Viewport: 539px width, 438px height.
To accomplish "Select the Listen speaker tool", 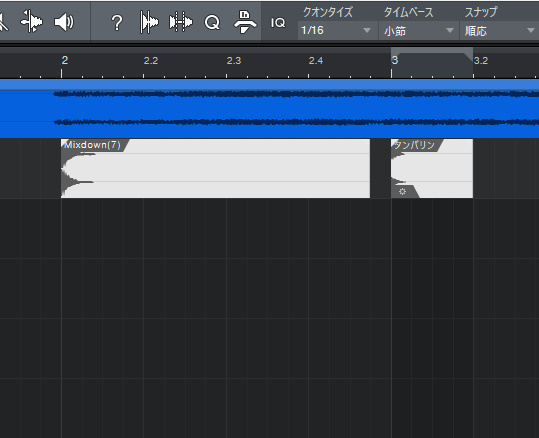I will [64, 22].
